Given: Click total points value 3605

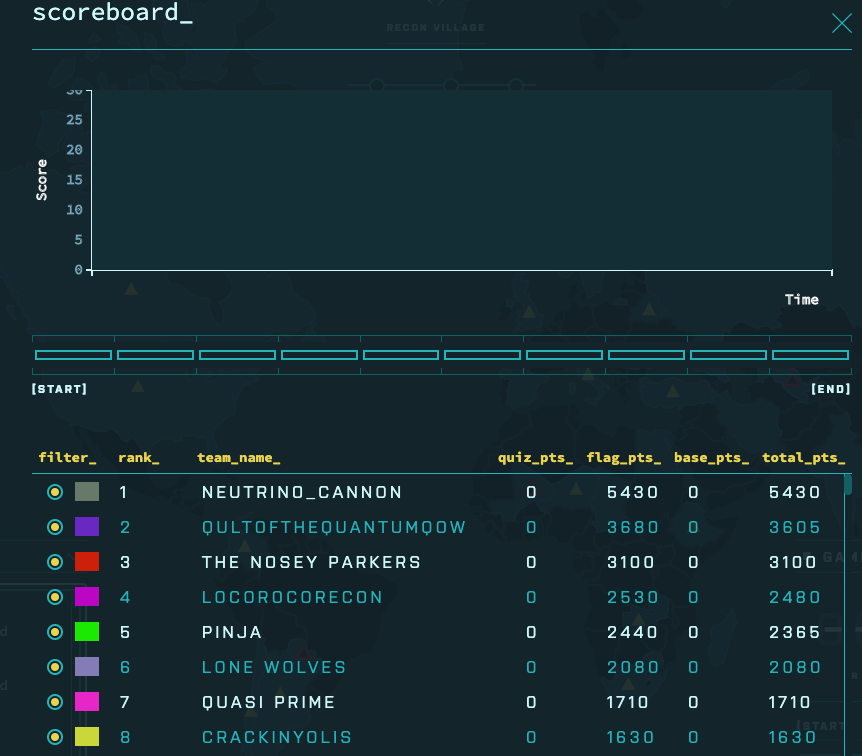Looking at the screenshot, I should (794, 527).
